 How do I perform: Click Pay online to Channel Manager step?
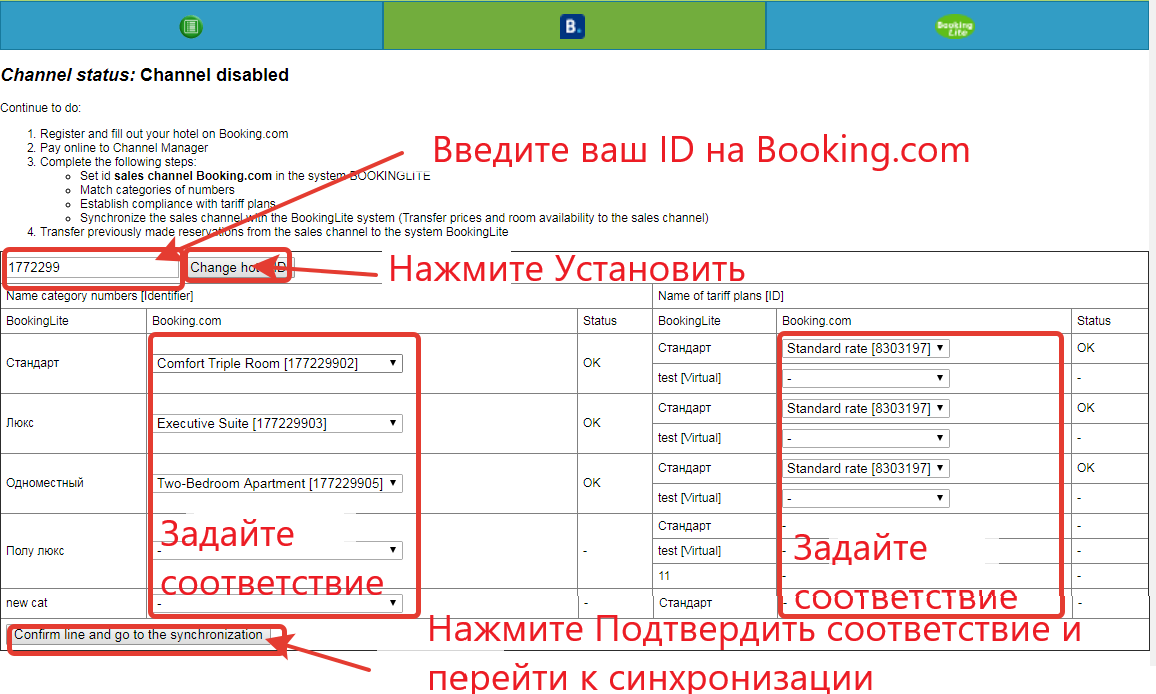tap(124, 148)
